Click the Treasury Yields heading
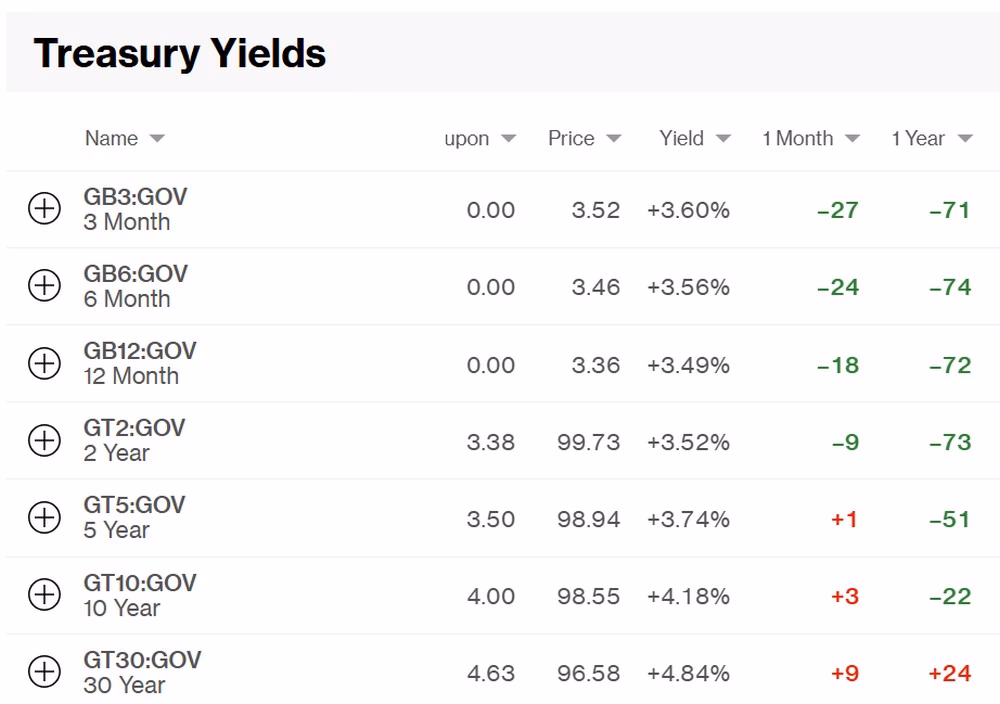Screen dimensions: 1000x704 coord(180,53)
